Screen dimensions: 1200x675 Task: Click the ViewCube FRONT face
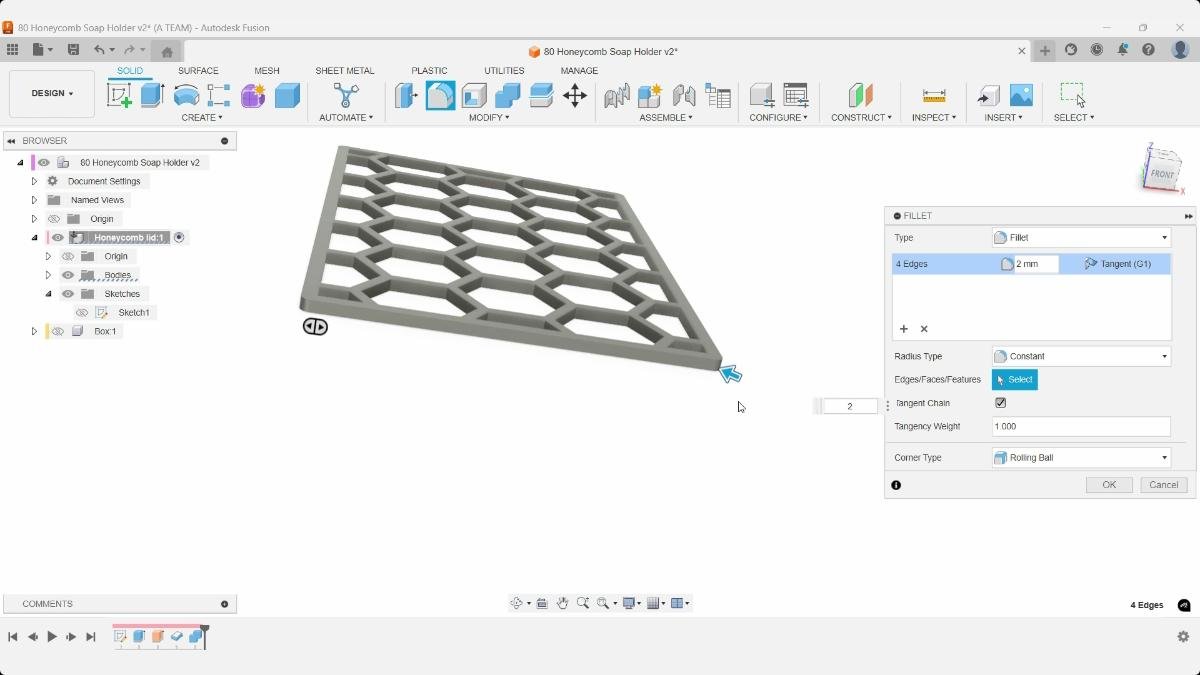point(1161,173)
